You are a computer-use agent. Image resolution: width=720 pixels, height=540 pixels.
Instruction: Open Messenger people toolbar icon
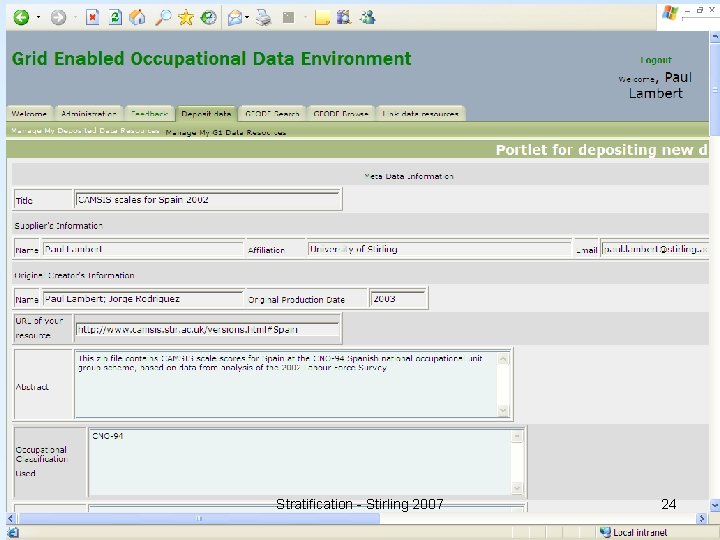[368, 18]
